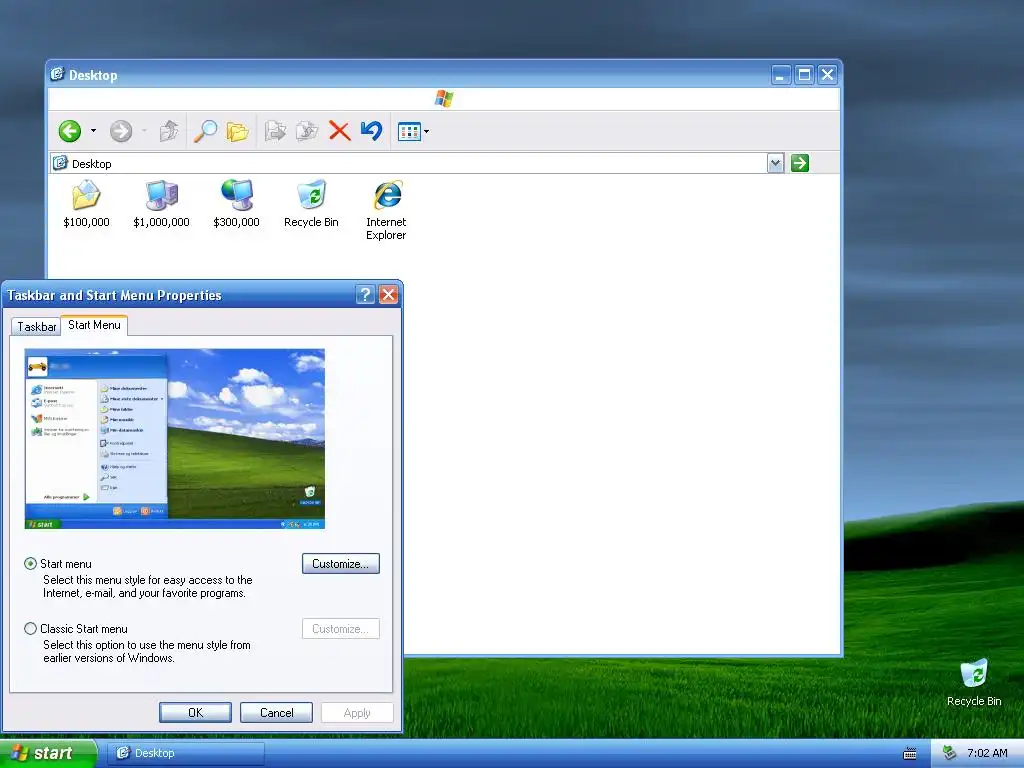The height and width of the screenshot is (768, 1024).
Task: Expand the Views dropdown arrow
Action: 426,132
